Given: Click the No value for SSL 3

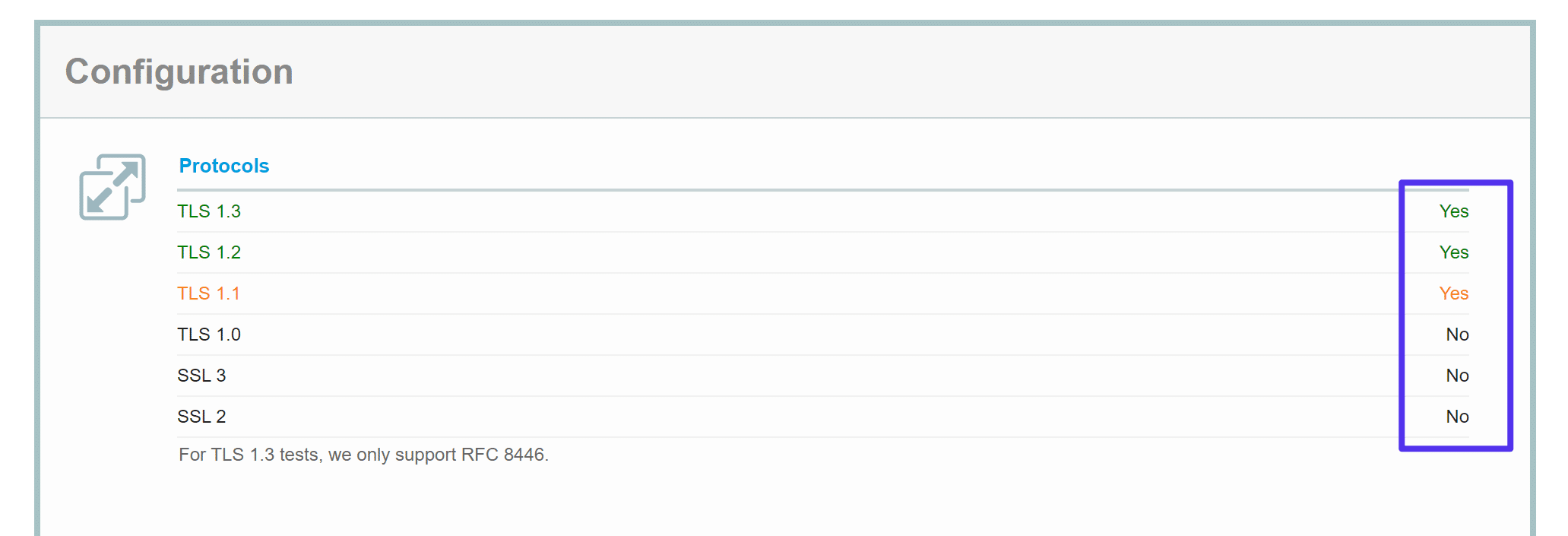Looking at the screenshot, I should 1457,376.
